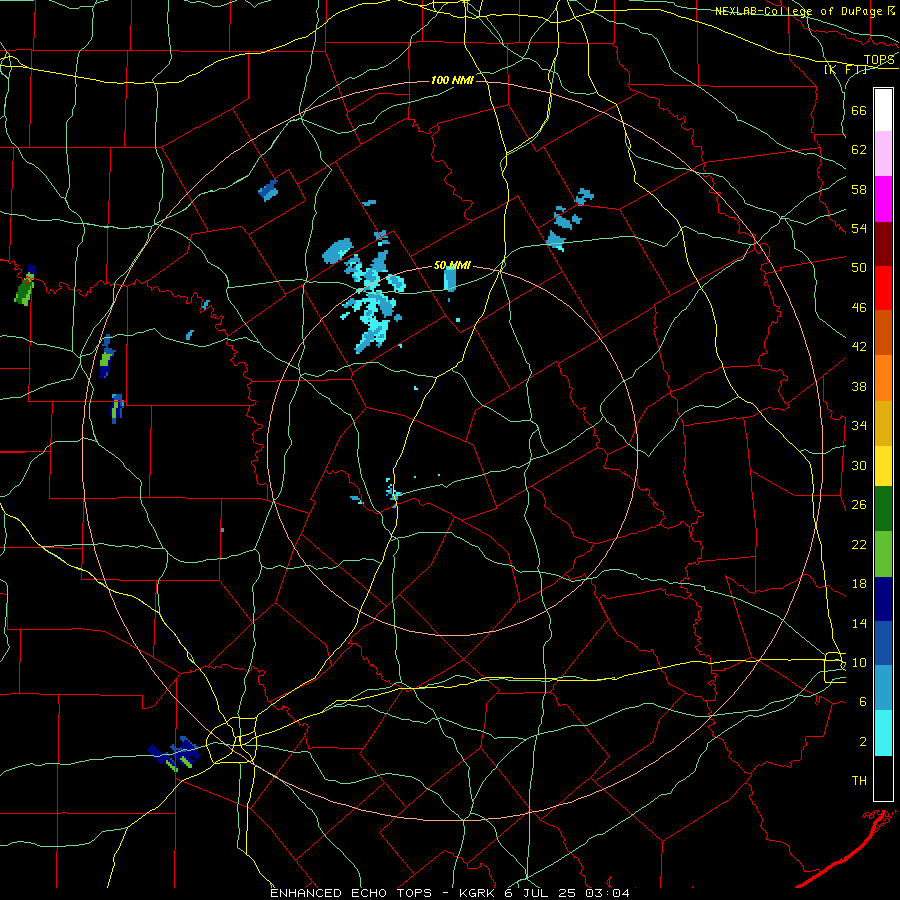
Task: Click the 22 legend value
Action: (859, 544)
